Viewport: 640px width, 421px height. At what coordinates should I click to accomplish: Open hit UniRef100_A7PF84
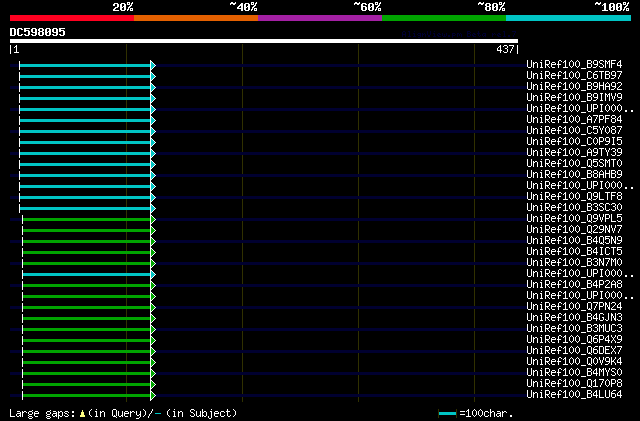pyautogui.click(x=574, y=120)
